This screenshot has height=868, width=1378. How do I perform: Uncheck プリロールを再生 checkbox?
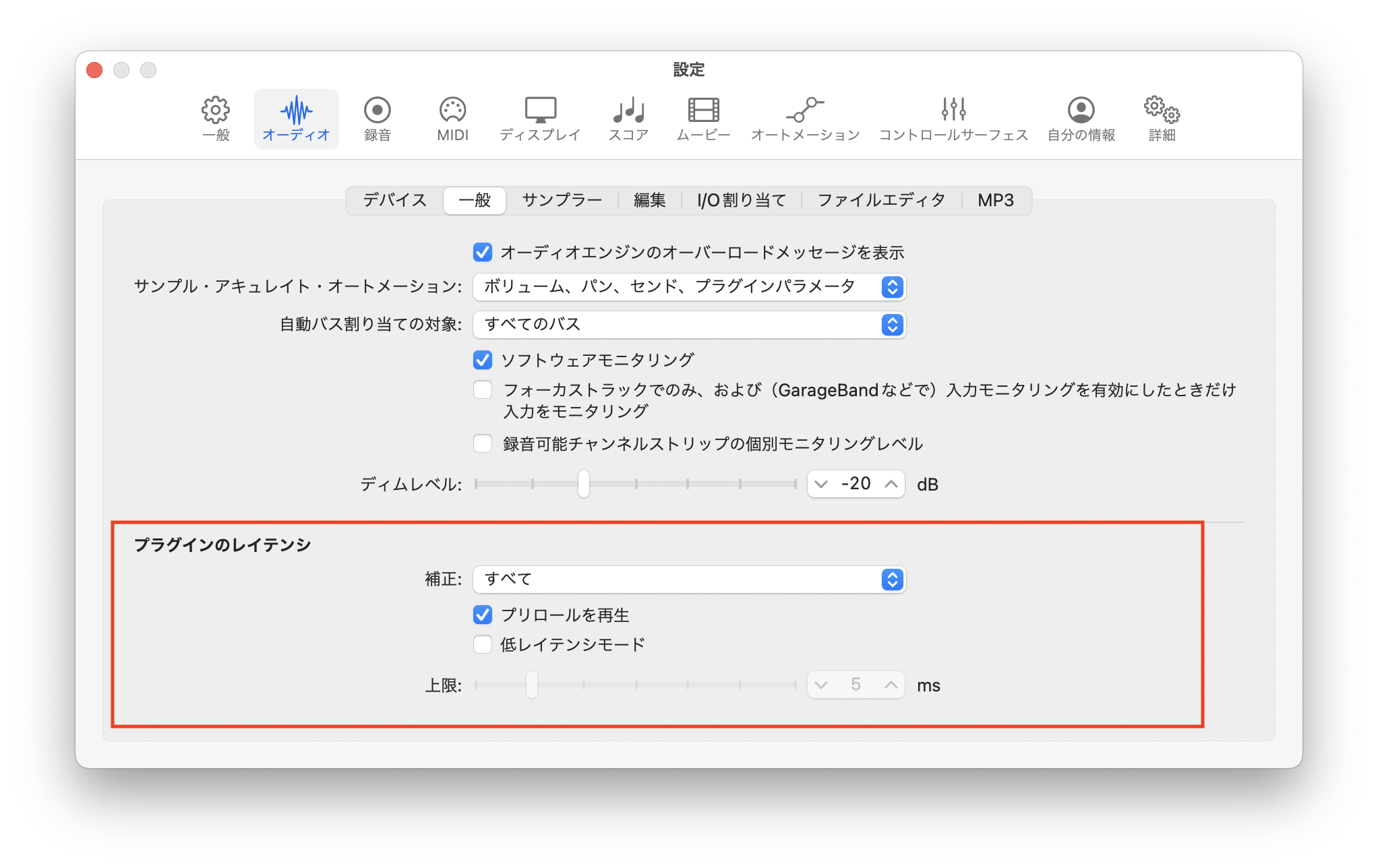click(483, 615)
